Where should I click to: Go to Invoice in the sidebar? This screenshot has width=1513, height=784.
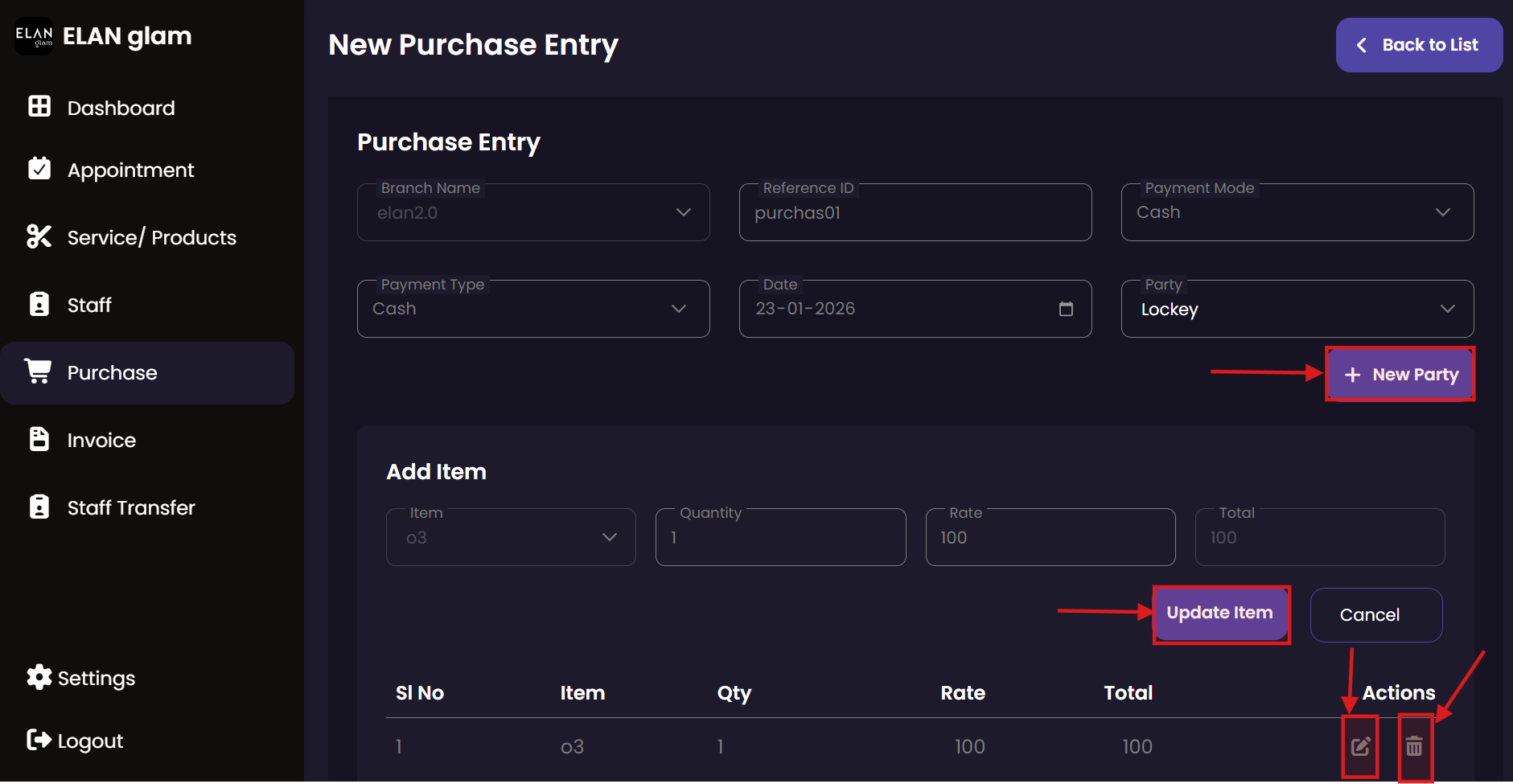pos(101,440)
